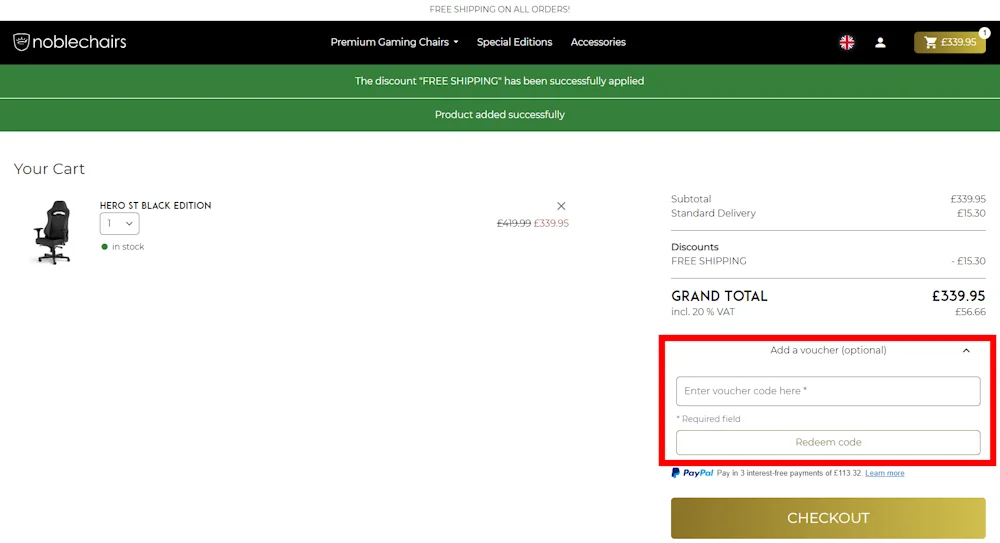This screenshot has width=1000, height=543.
Task: Click the CHECKOUT button
Action: (828, 518)
